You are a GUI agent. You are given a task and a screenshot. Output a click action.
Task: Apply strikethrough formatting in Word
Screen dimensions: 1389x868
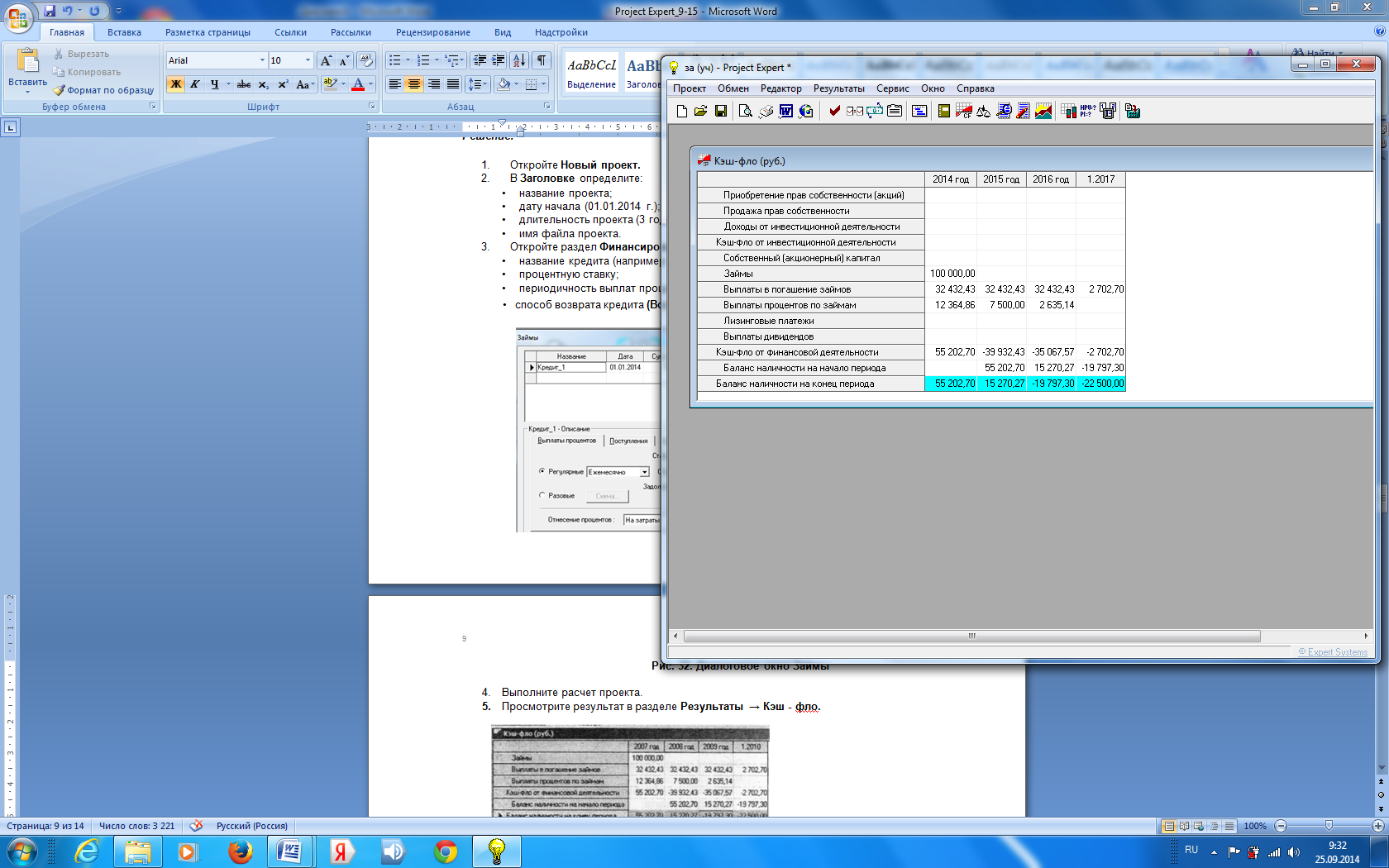point(244,84)
